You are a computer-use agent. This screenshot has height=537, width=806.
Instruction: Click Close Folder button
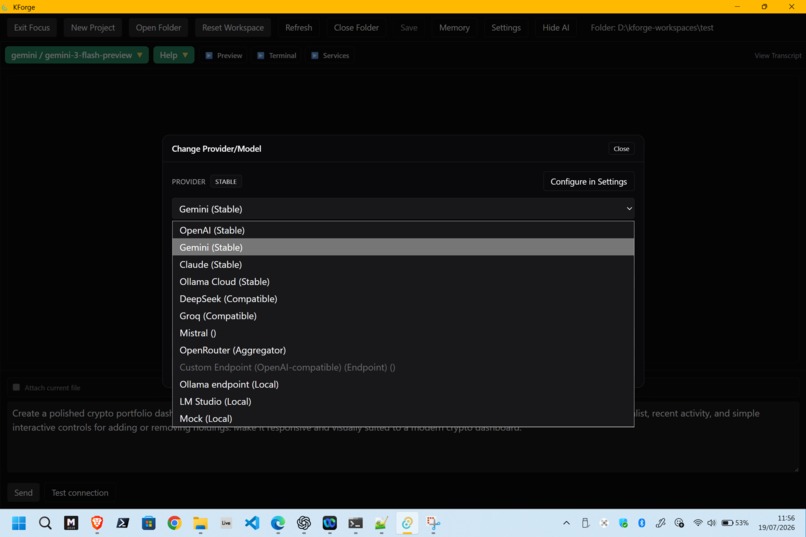click(x=356, y=28)
